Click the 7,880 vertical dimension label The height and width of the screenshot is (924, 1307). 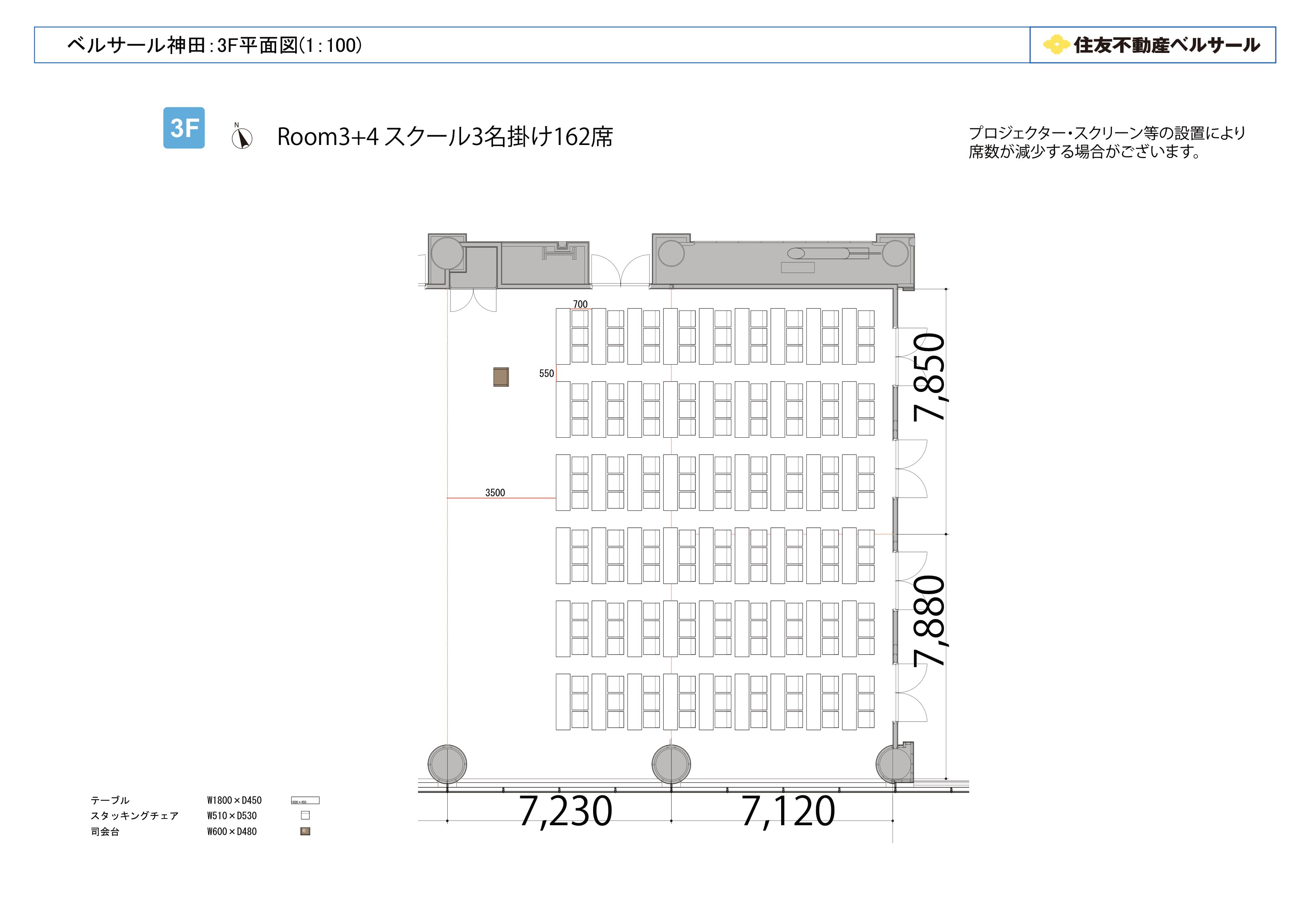click(x=929, y=621)
